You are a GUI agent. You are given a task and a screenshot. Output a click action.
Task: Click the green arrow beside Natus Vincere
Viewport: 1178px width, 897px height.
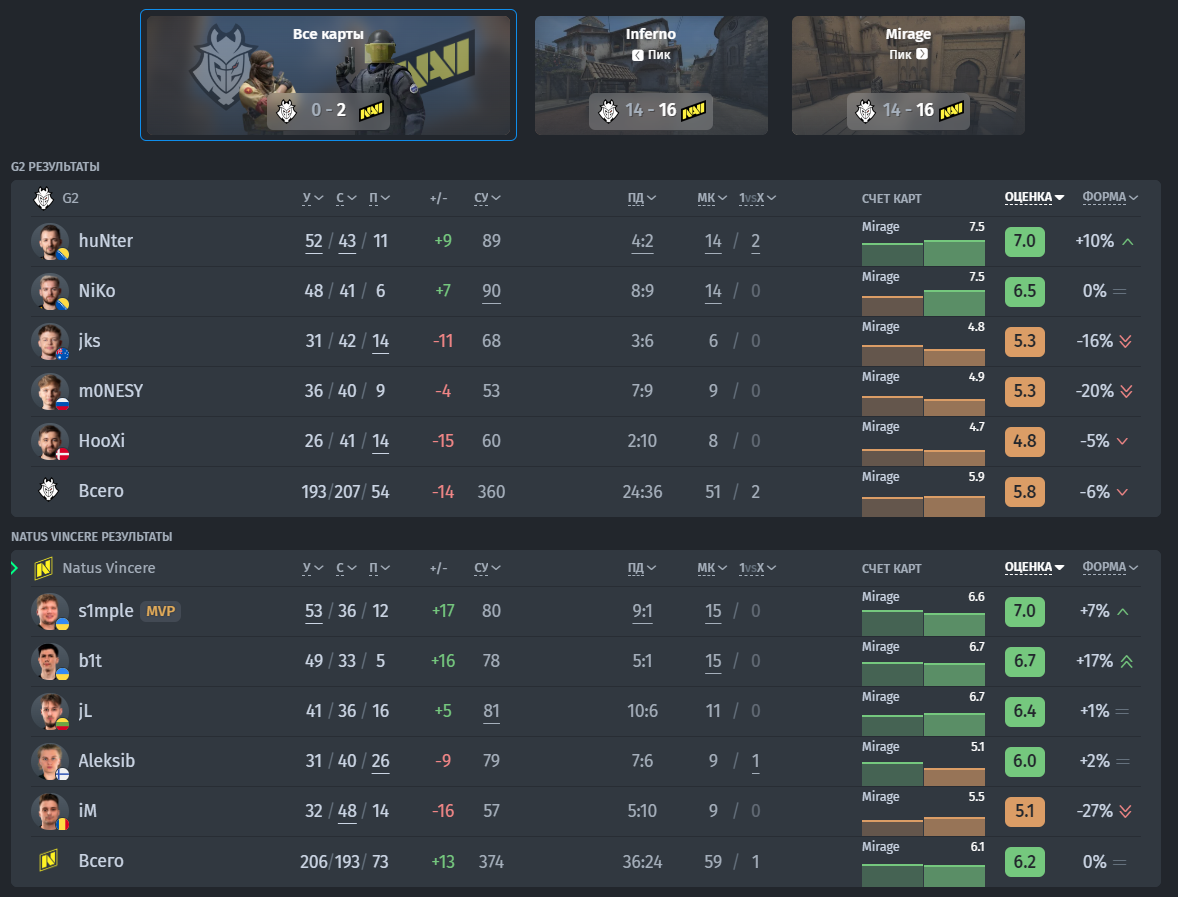click(x=14, y=568)
